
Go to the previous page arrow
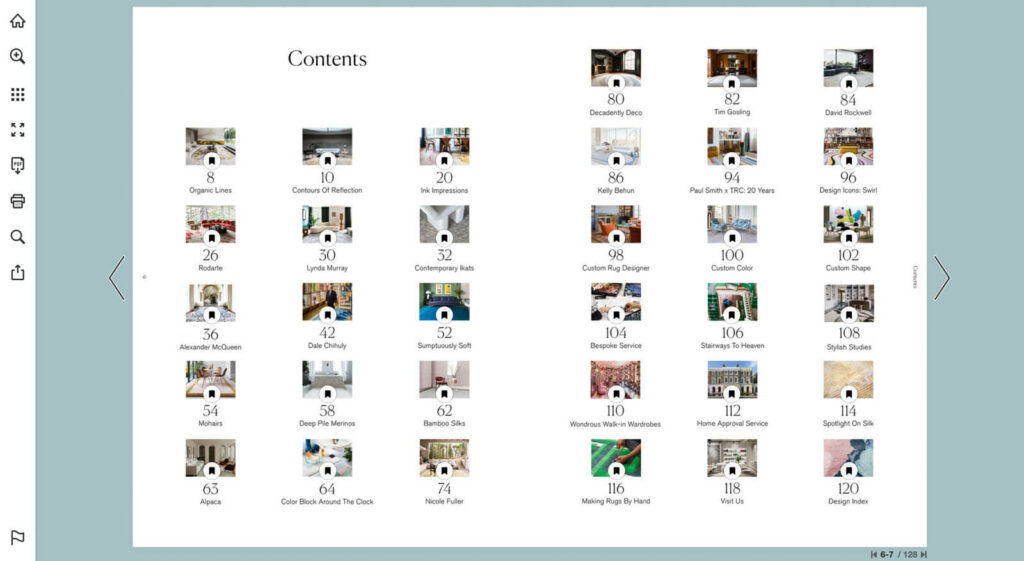117,278
